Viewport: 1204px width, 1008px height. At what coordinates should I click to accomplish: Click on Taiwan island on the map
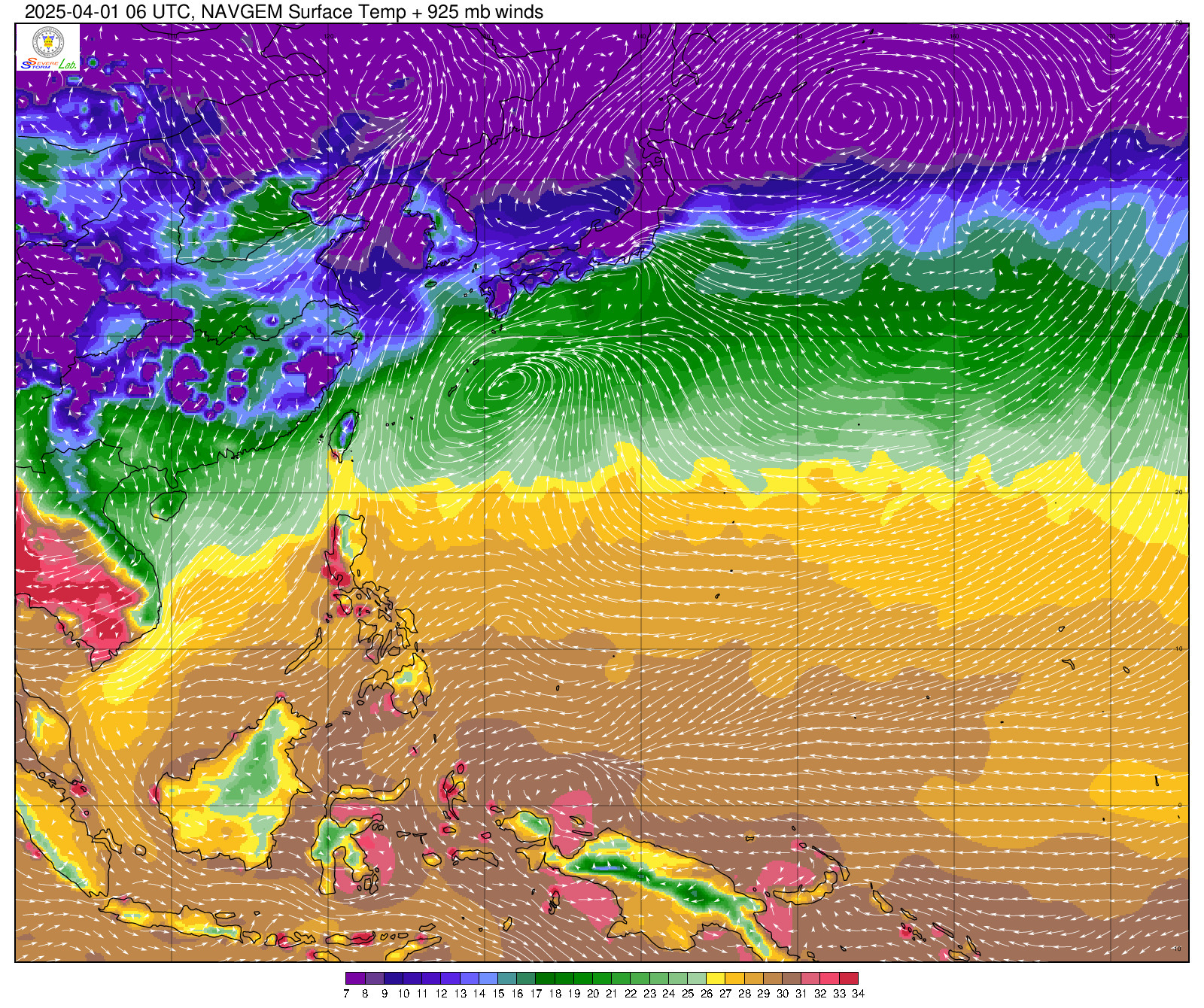pos(345,433)
